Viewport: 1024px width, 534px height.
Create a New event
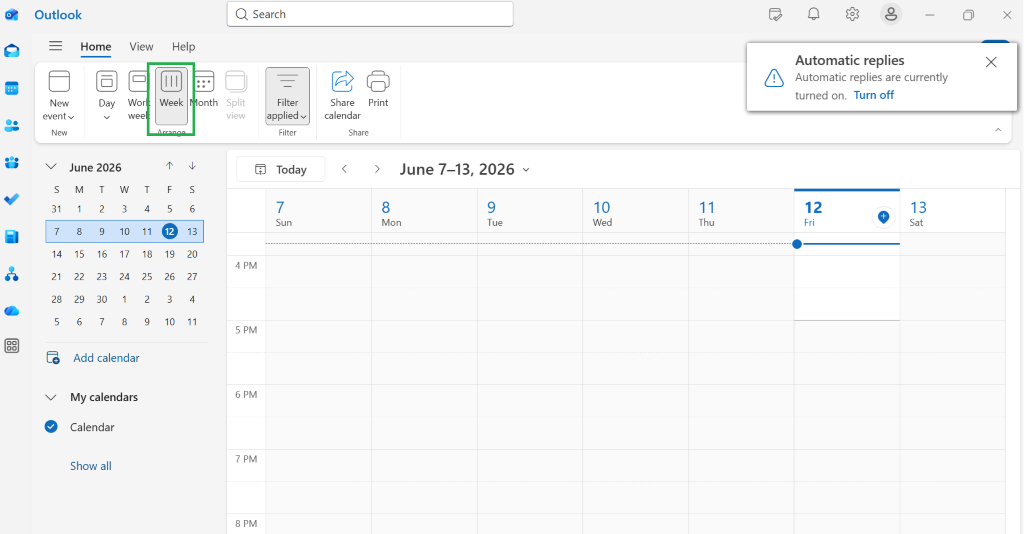(x=59, y=95)
